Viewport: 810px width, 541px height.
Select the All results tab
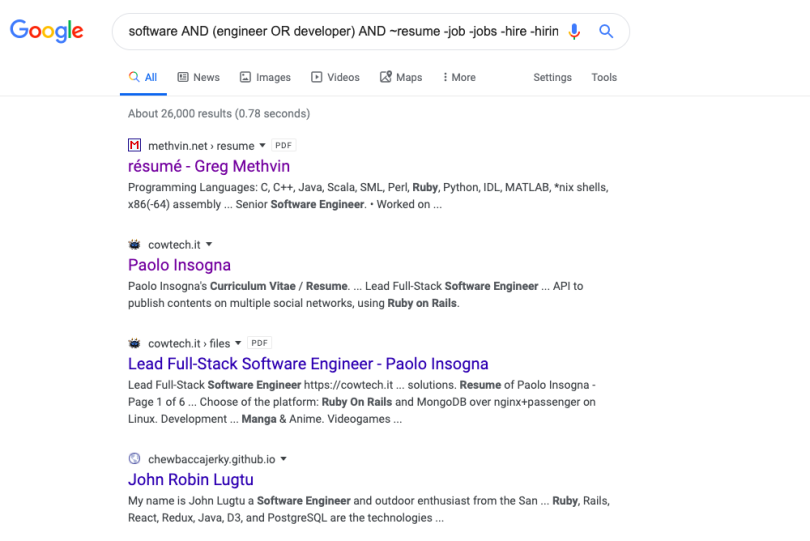143,78
